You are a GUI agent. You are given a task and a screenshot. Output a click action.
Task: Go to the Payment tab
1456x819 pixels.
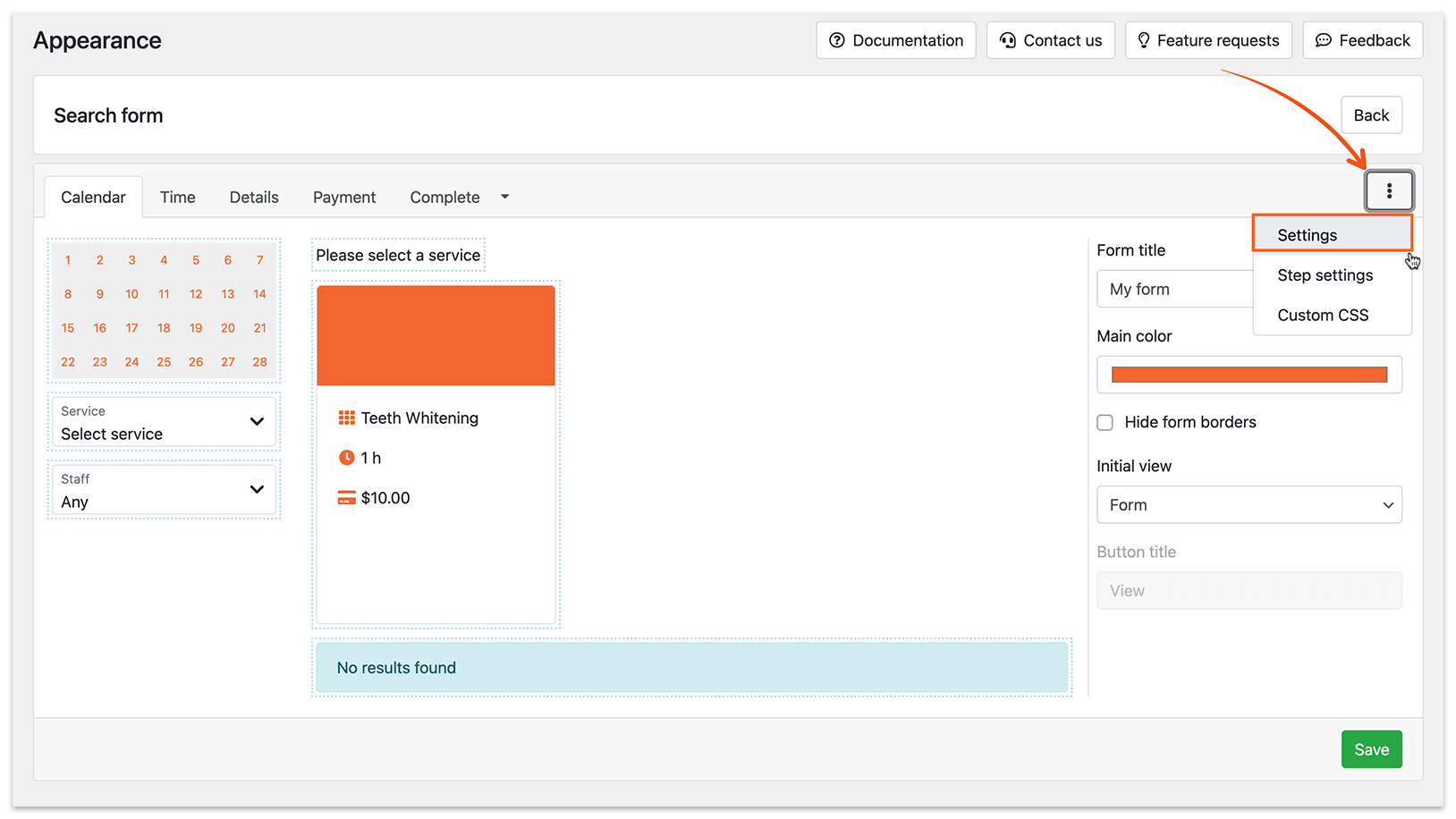[344, 197]
